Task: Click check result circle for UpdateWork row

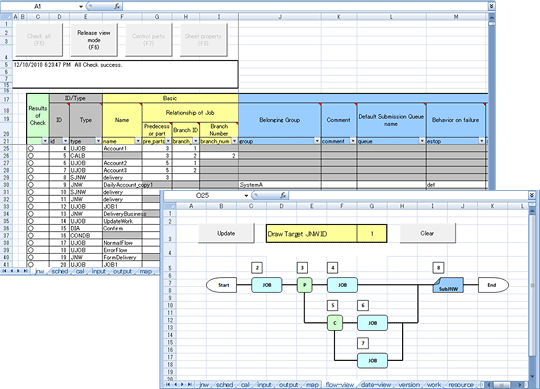Action: tap(31, 221)
